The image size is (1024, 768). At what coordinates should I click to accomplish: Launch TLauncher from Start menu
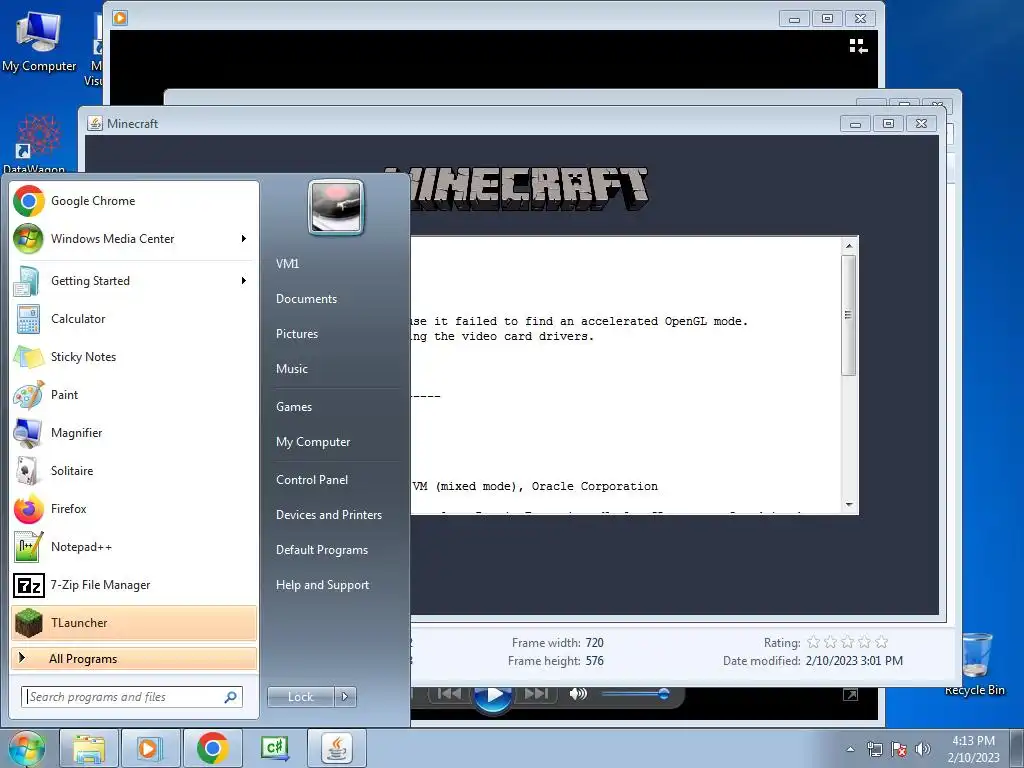(134, 622)
